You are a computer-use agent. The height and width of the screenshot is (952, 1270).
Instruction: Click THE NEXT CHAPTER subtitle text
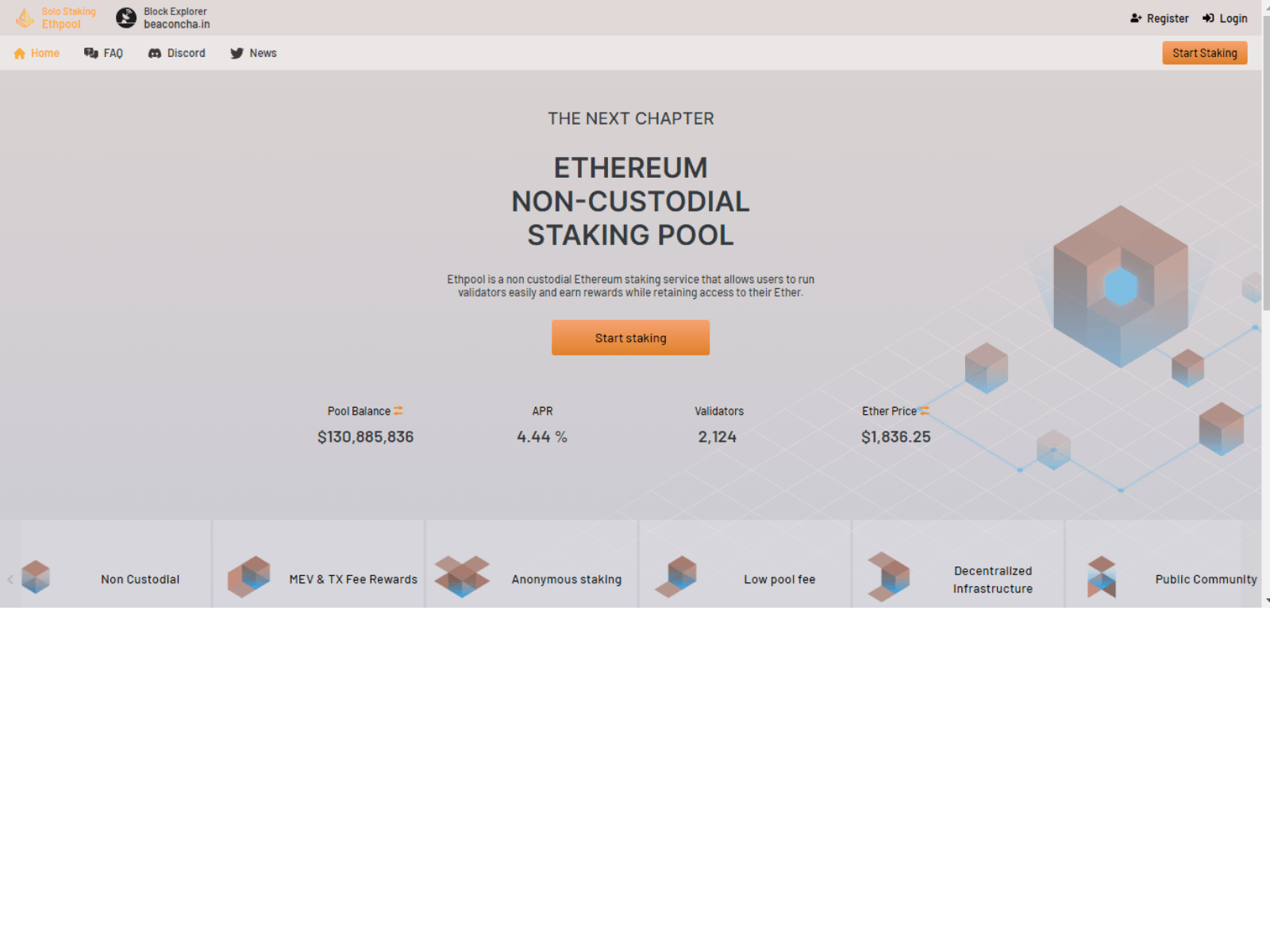tap(630, 119)
